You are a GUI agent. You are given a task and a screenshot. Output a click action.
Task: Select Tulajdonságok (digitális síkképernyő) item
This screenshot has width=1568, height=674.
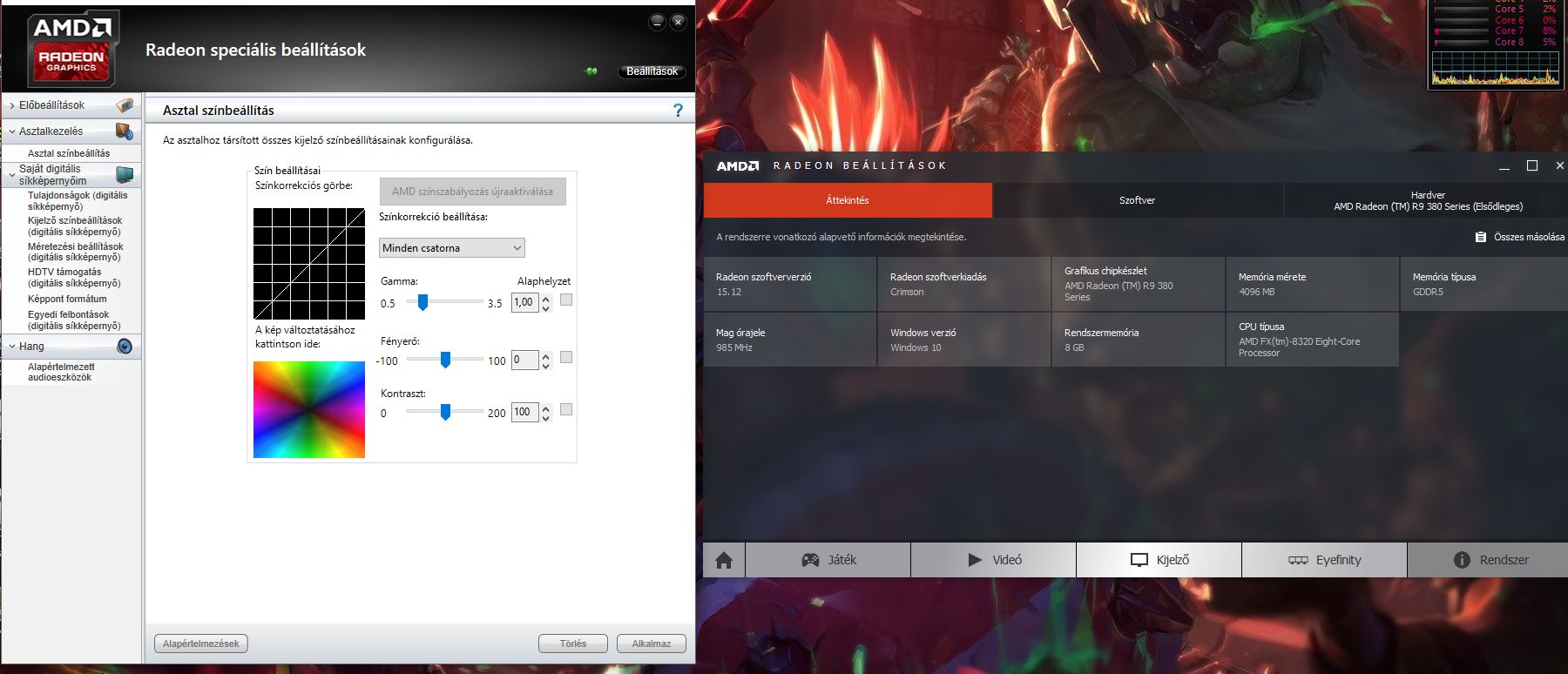pos(78,201)
